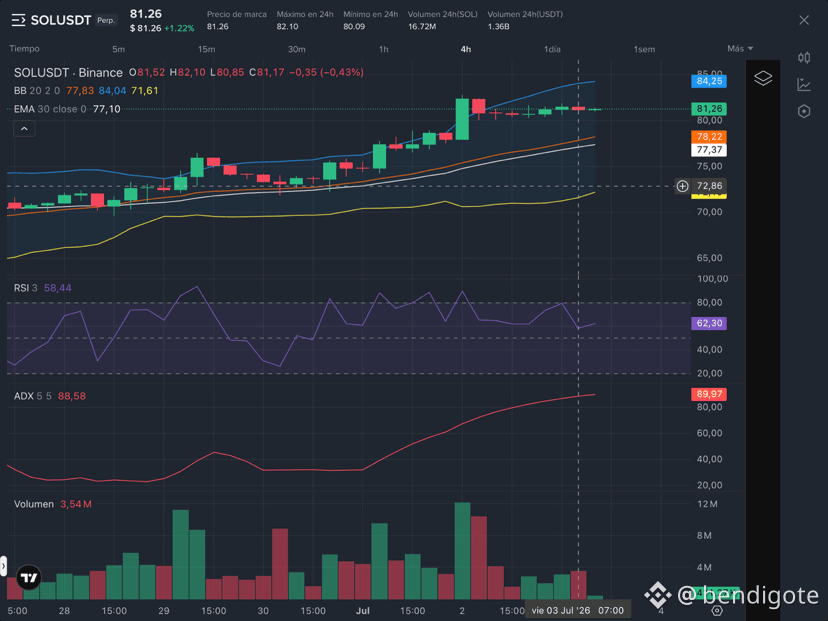Click the Perp. contract badge
The height and width of the screenshot is (621, 828).
106,20
